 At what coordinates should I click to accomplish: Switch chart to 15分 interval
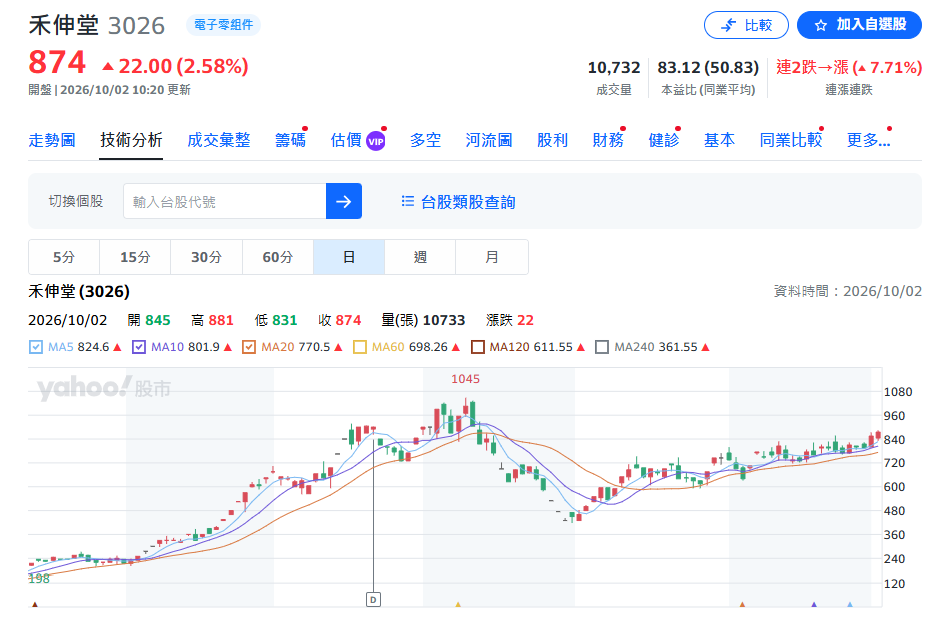(x=135, y=257)
